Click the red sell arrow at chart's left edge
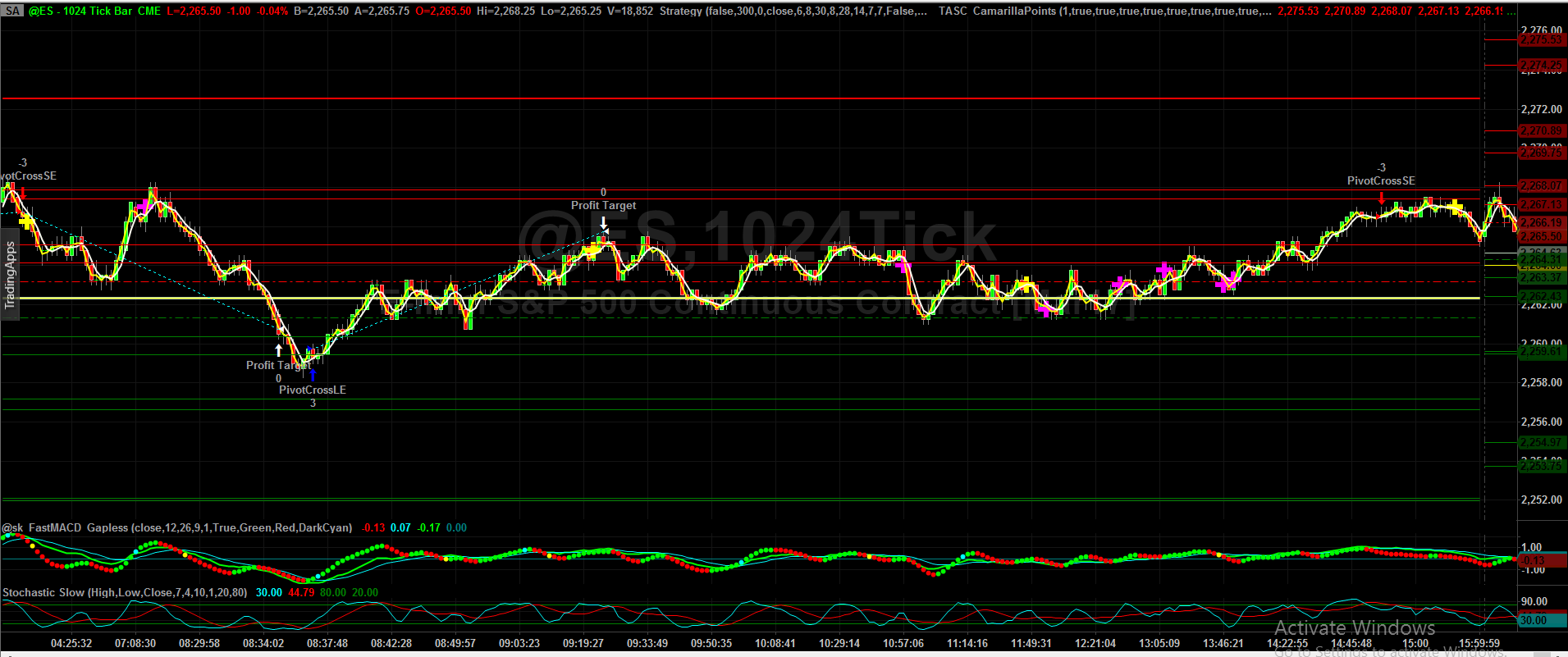Image resolution: width=1568 pixels, height=657 pixels. (24, 194)
